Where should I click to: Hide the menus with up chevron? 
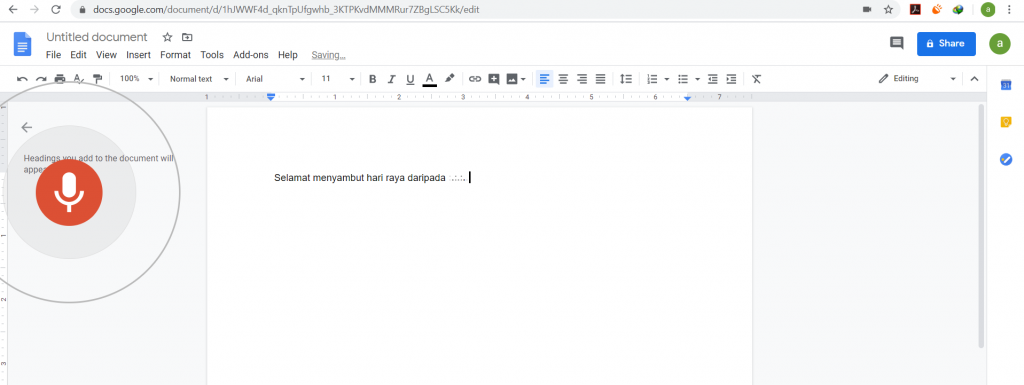pyautogui.click(x=974, y=79)
